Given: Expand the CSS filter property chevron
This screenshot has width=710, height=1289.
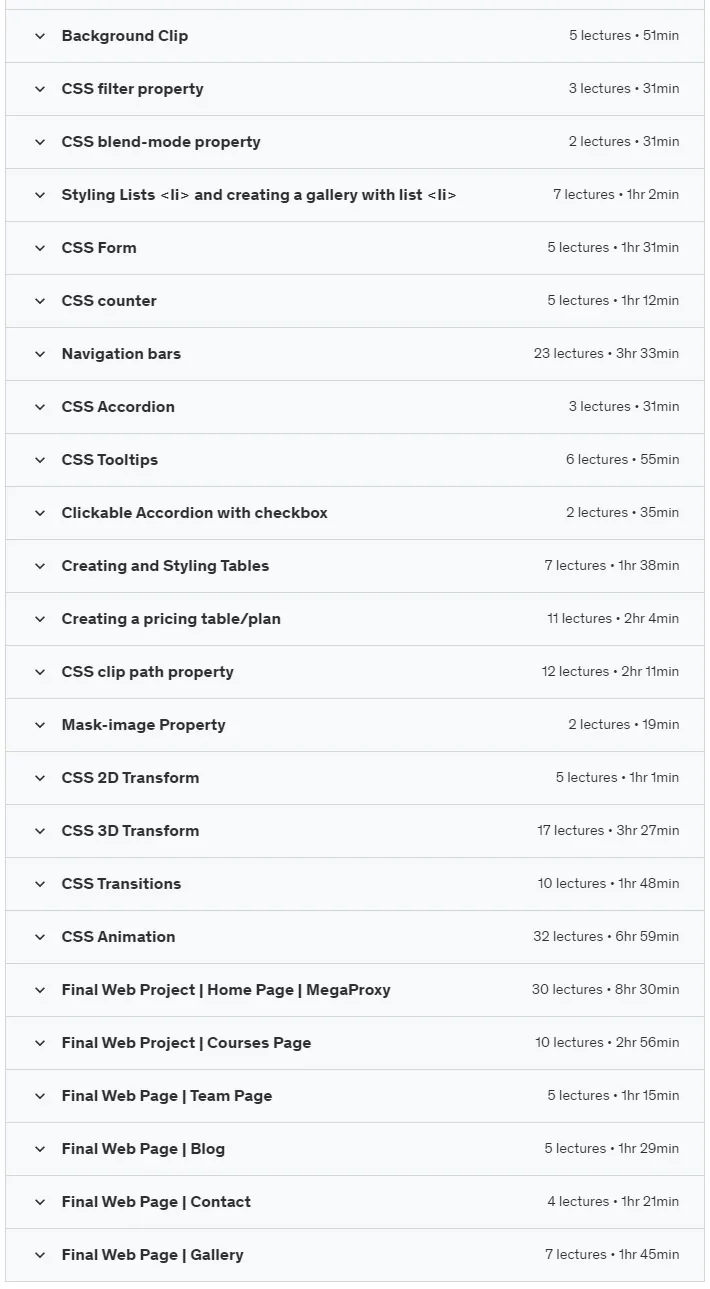Looking at the screenshot, I should (40, 89).
